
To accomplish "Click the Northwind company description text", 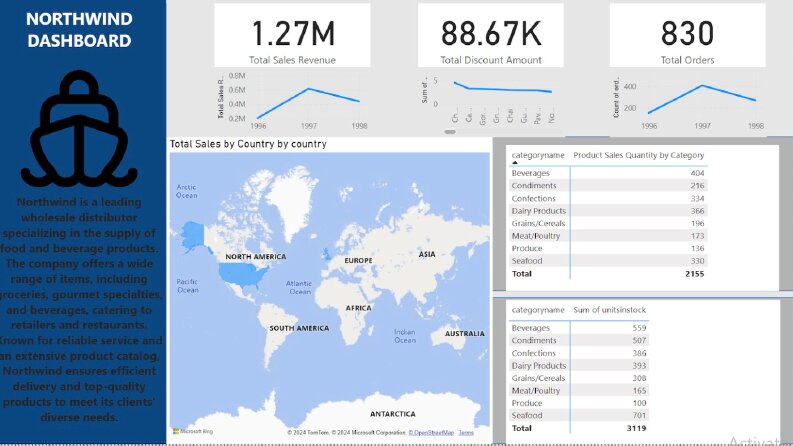I will coord(80,309).
